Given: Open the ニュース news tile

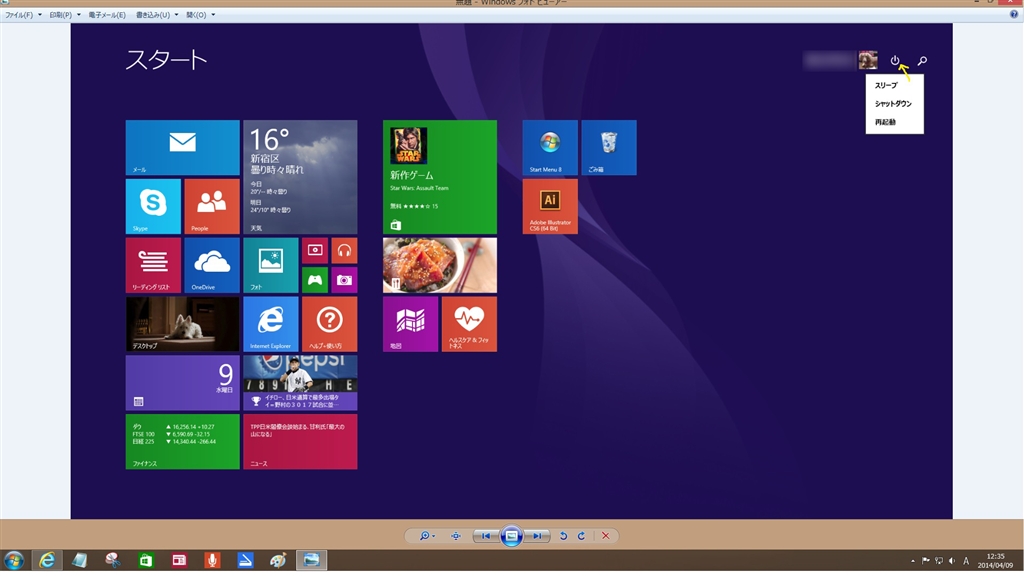Looking at the screenshot, I should pyautogui.click(x=300, y=441).
